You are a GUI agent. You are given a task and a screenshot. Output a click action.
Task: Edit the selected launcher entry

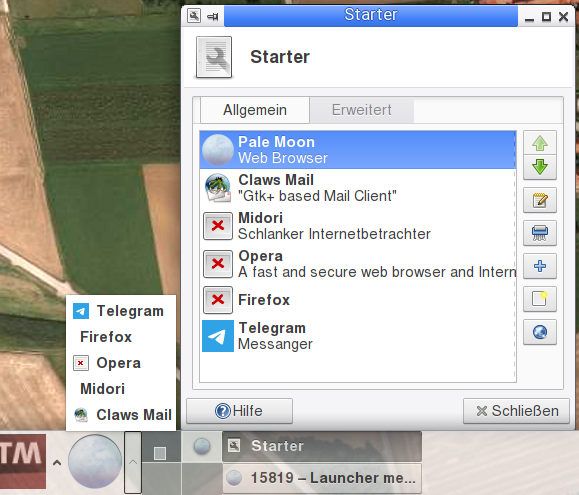[539, 200]
